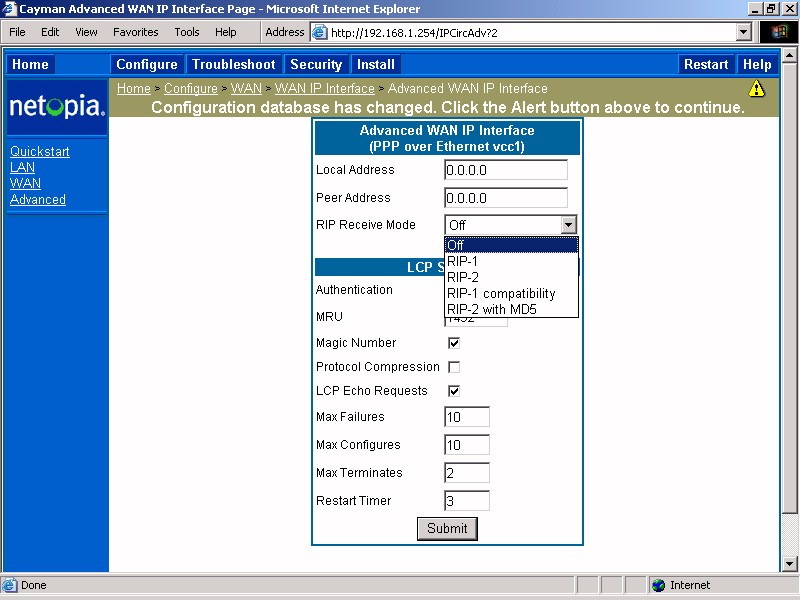Open the LAN sidebar link
Screen dimensions: 800x600
point(22,167)
